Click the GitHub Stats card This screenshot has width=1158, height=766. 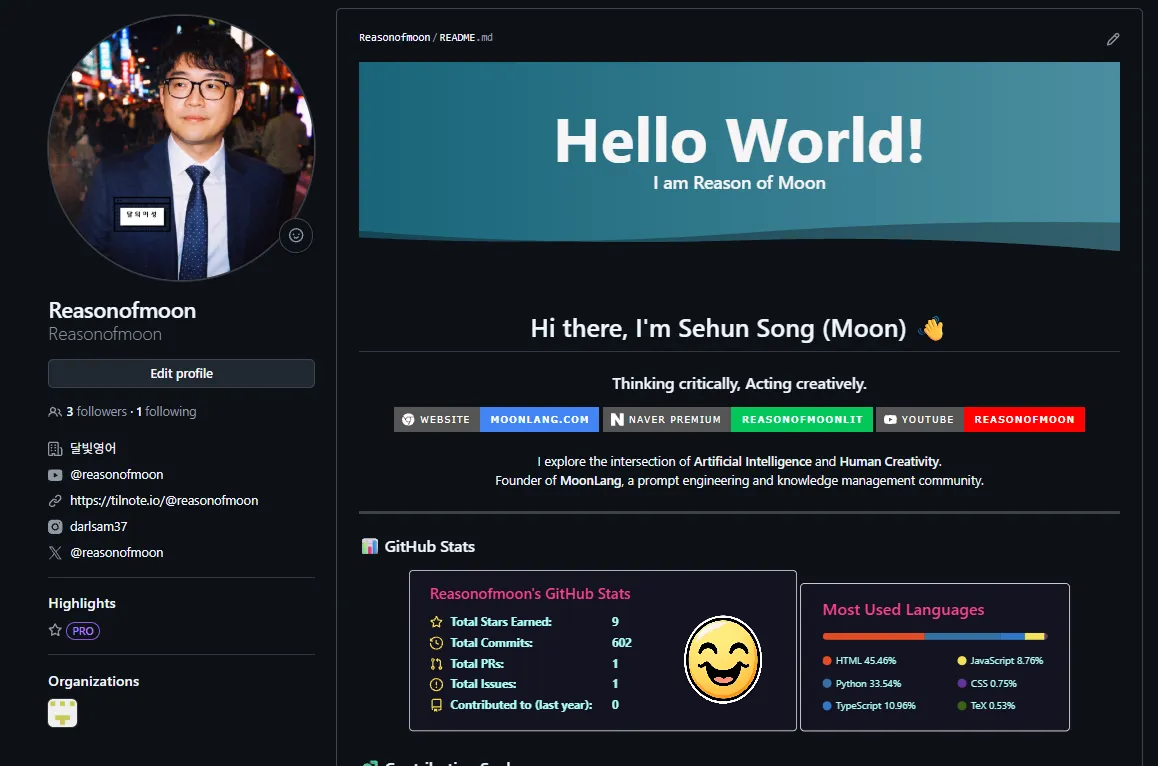[x=602, y=650]
